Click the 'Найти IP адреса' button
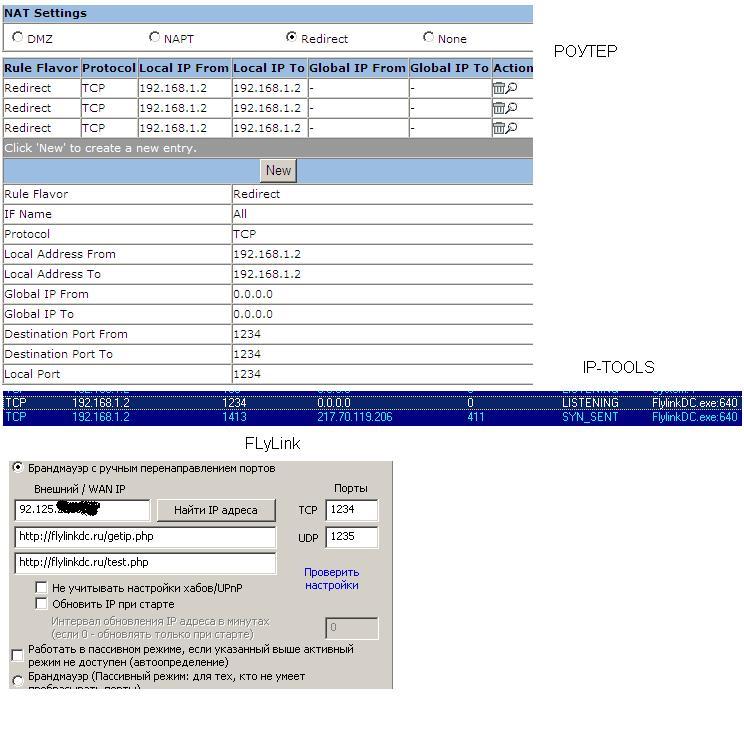744x736 pixels. tap(221, 510)
